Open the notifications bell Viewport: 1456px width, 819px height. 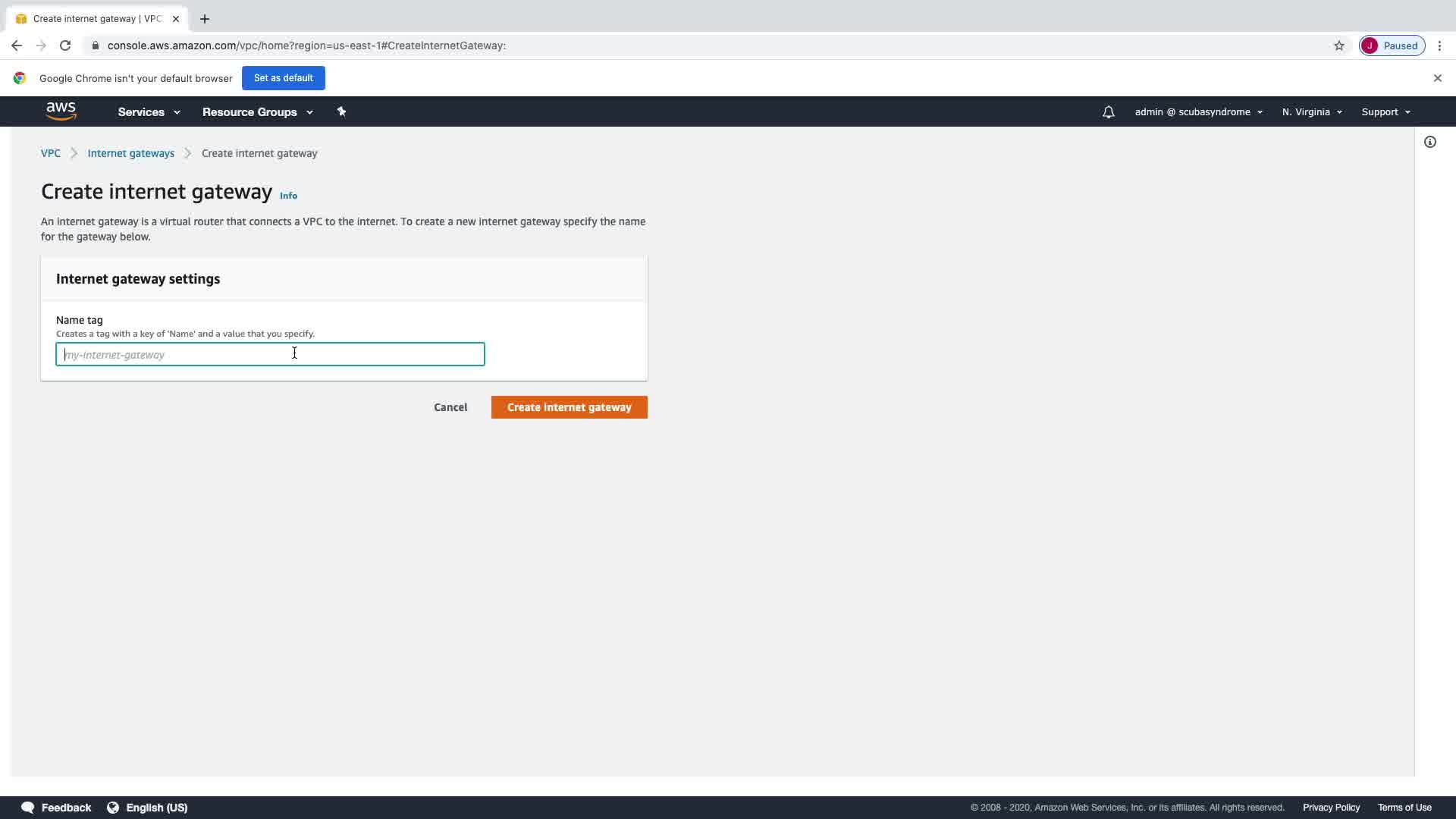(x=1108, y=112)
